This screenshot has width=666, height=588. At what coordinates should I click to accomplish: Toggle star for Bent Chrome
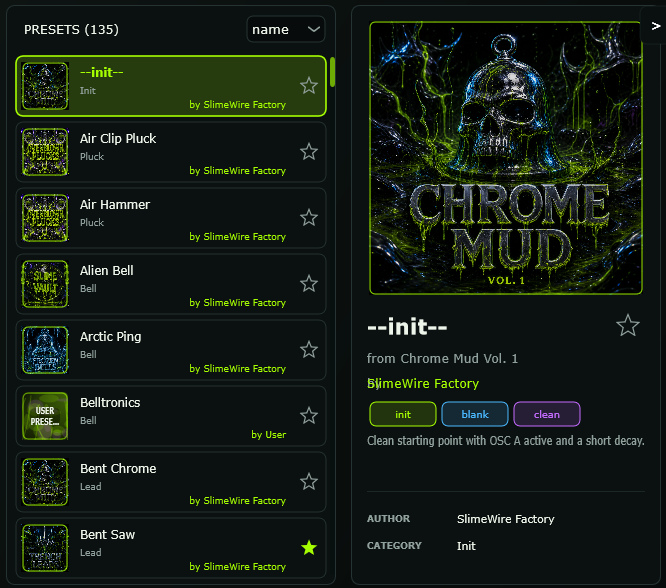[309, 482]
